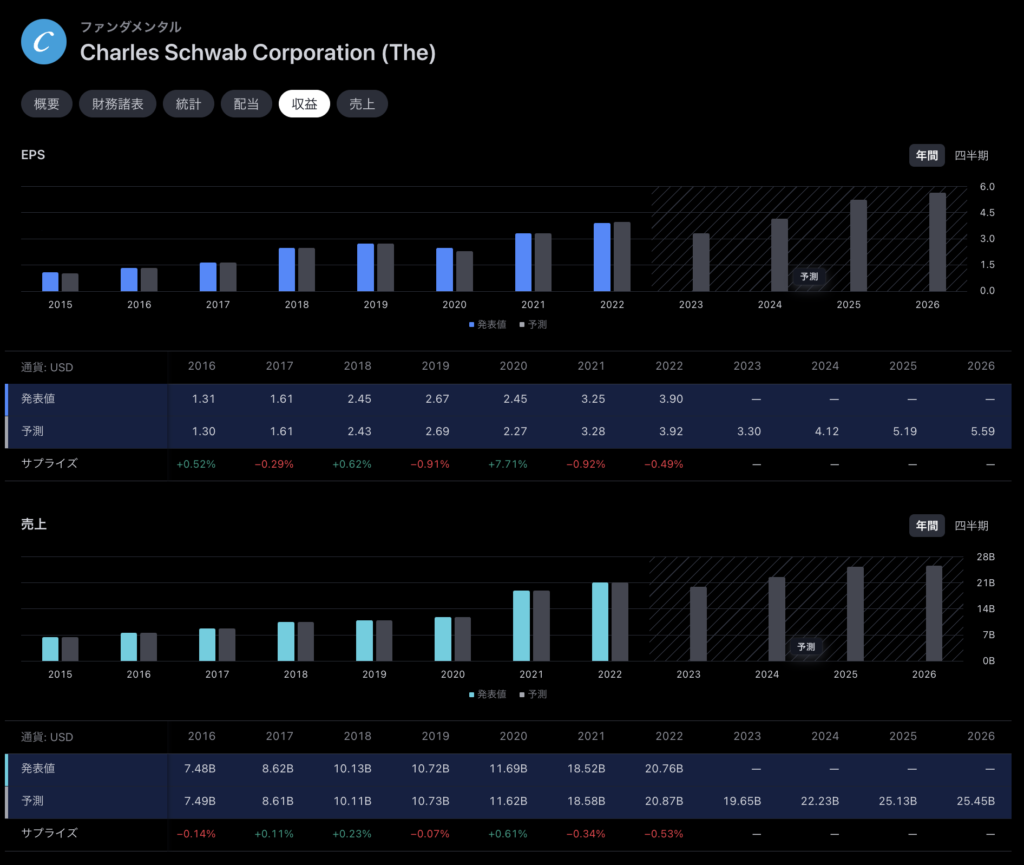Switch to the 財務諸表 tab
Viewport: 1024px width, 865px height.
[118, 104]
